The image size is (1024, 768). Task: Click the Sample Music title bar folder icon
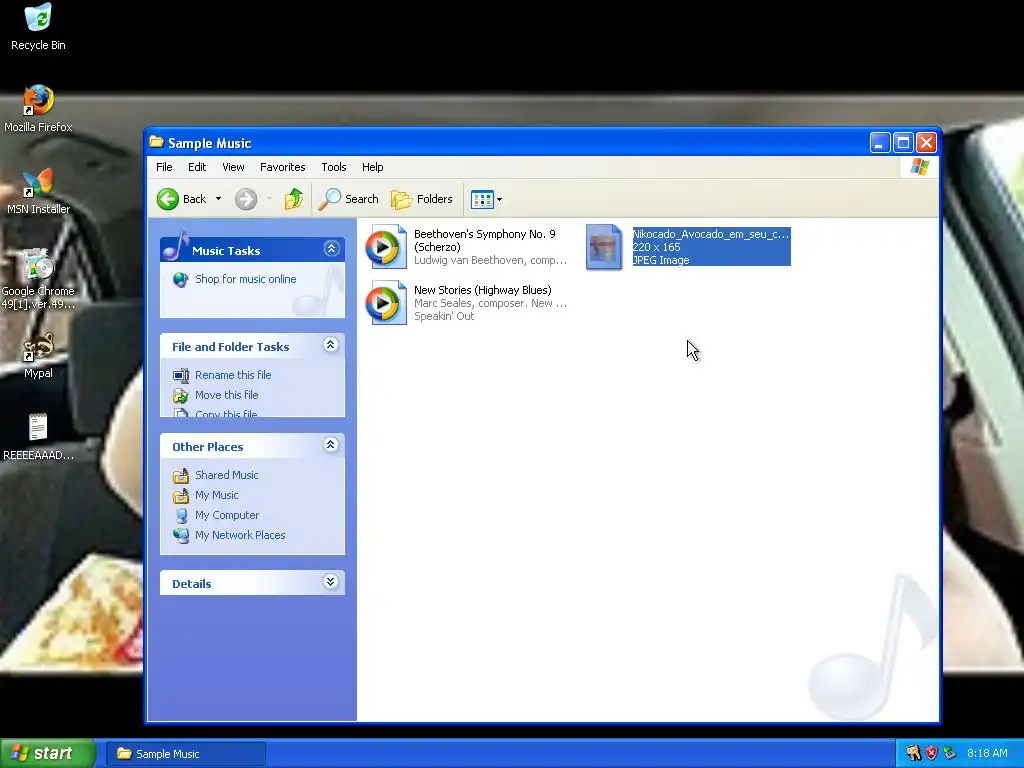pos(156,142)
